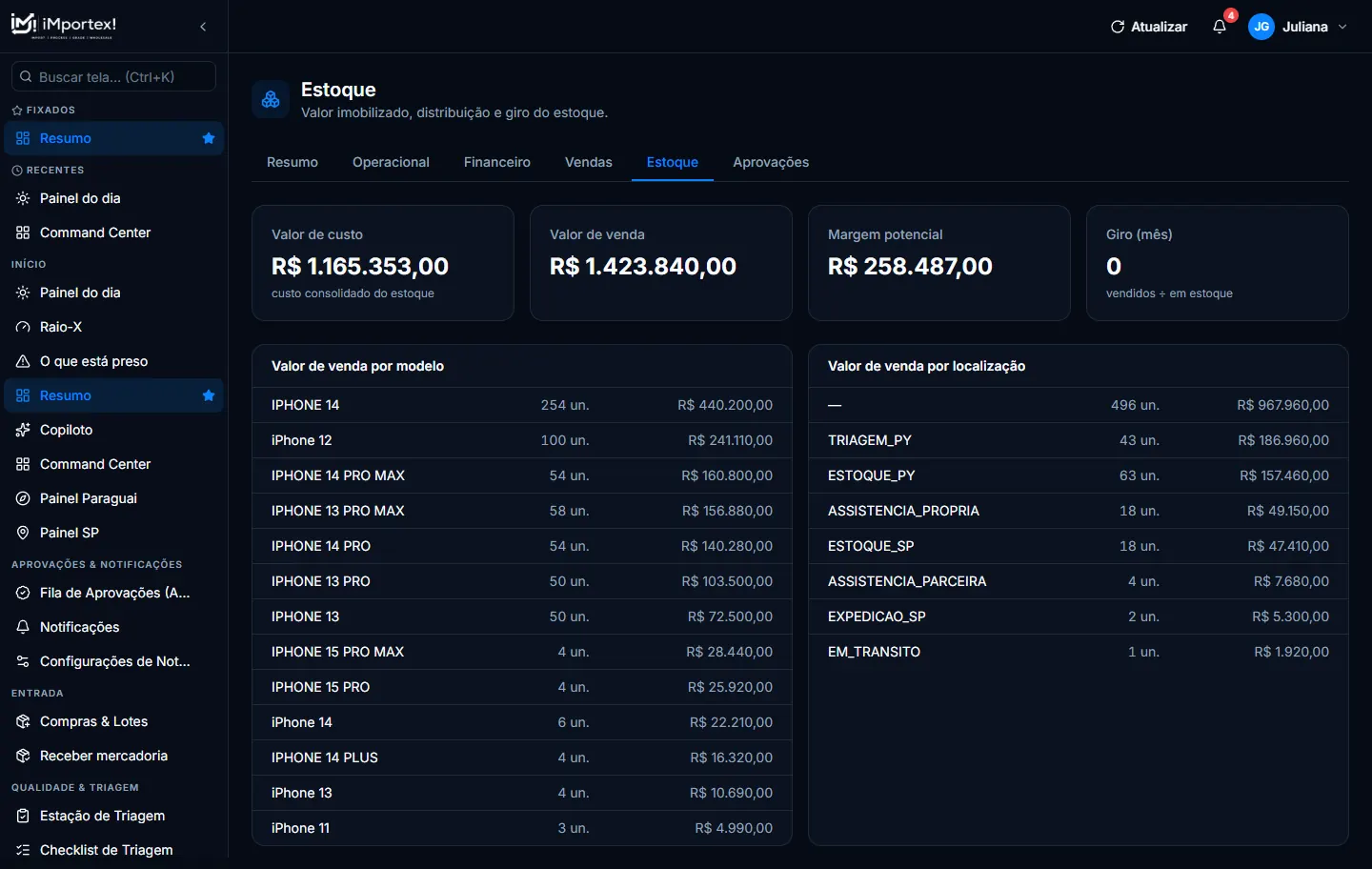Collapse the sidebar with the chevron arrow

pyautogui.click(x=203, y=27)
